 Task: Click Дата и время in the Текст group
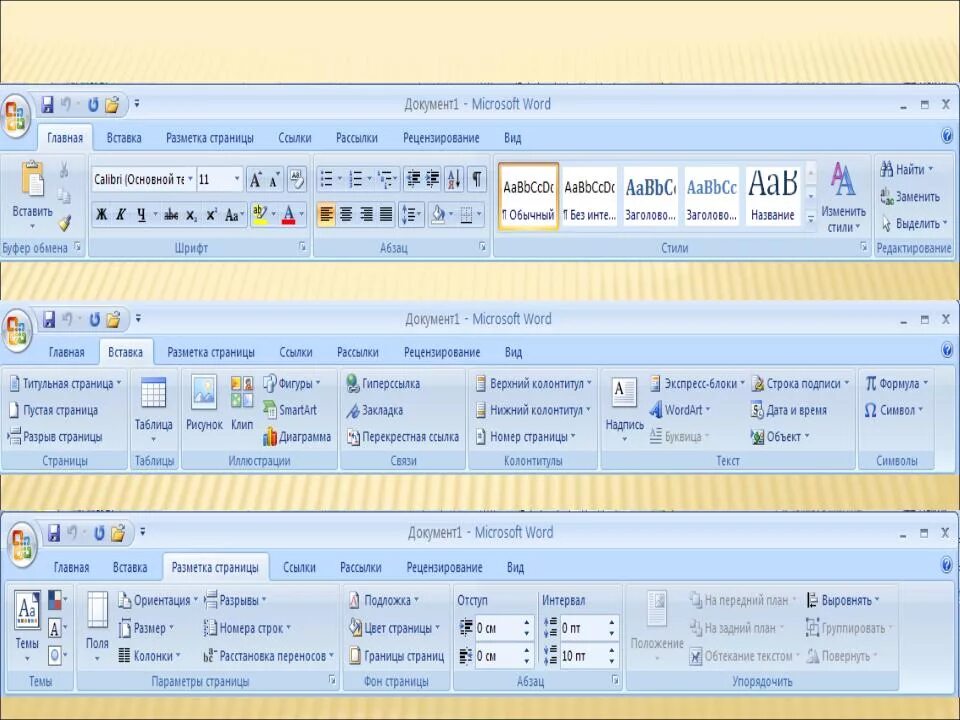pyautogui.click(x=789, y=410)
